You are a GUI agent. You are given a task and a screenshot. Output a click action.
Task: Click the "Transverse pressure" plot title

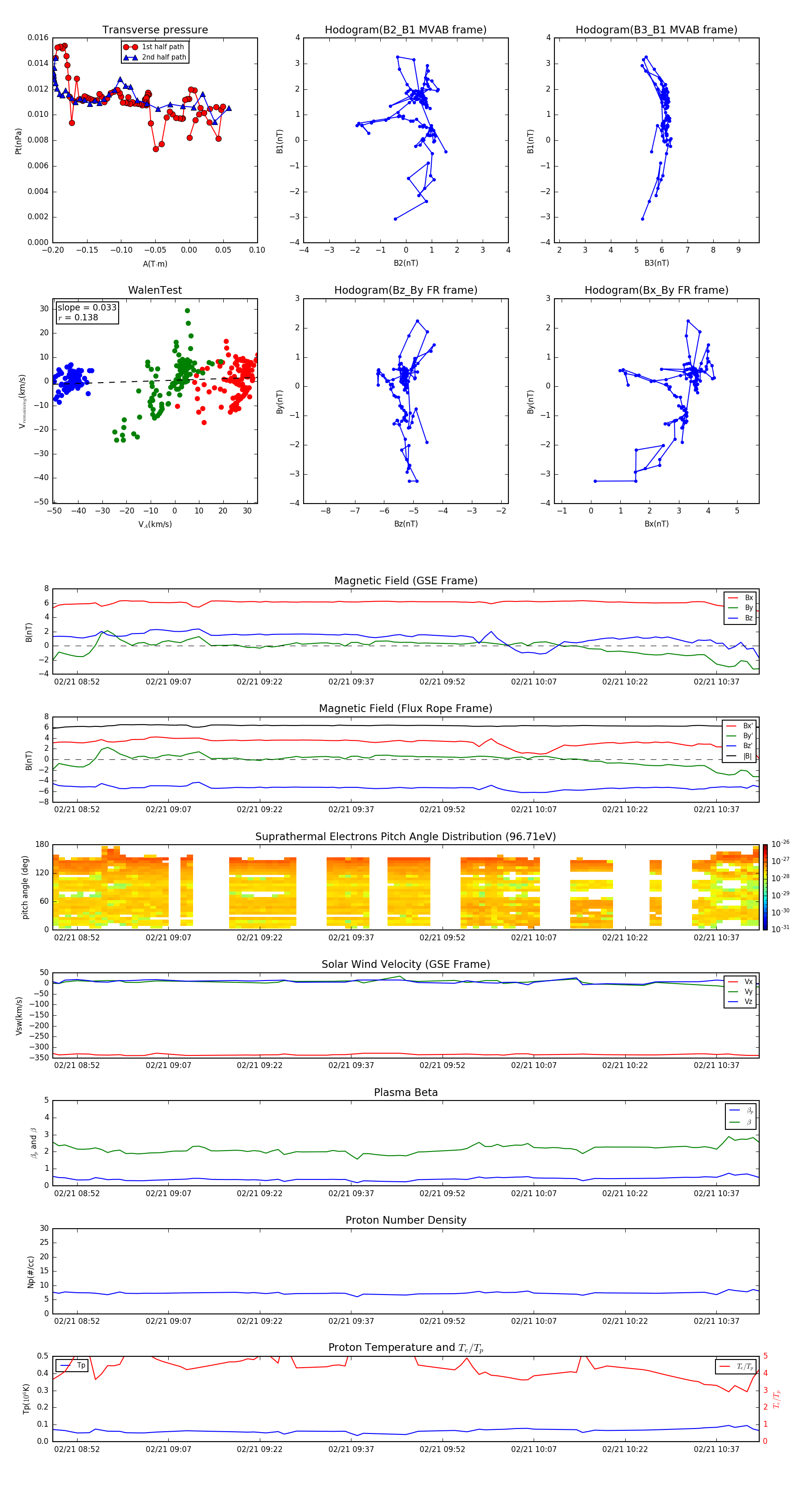155,30
